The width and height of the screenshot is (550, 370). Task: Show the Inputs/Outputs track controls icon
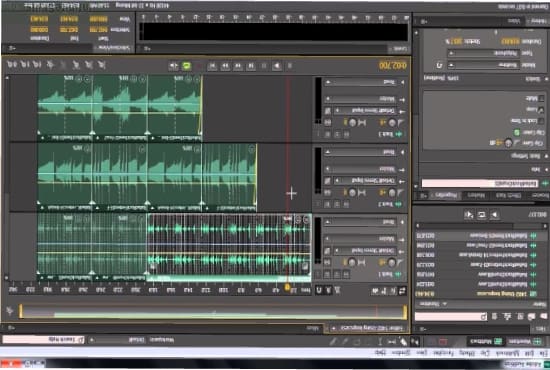402,291
